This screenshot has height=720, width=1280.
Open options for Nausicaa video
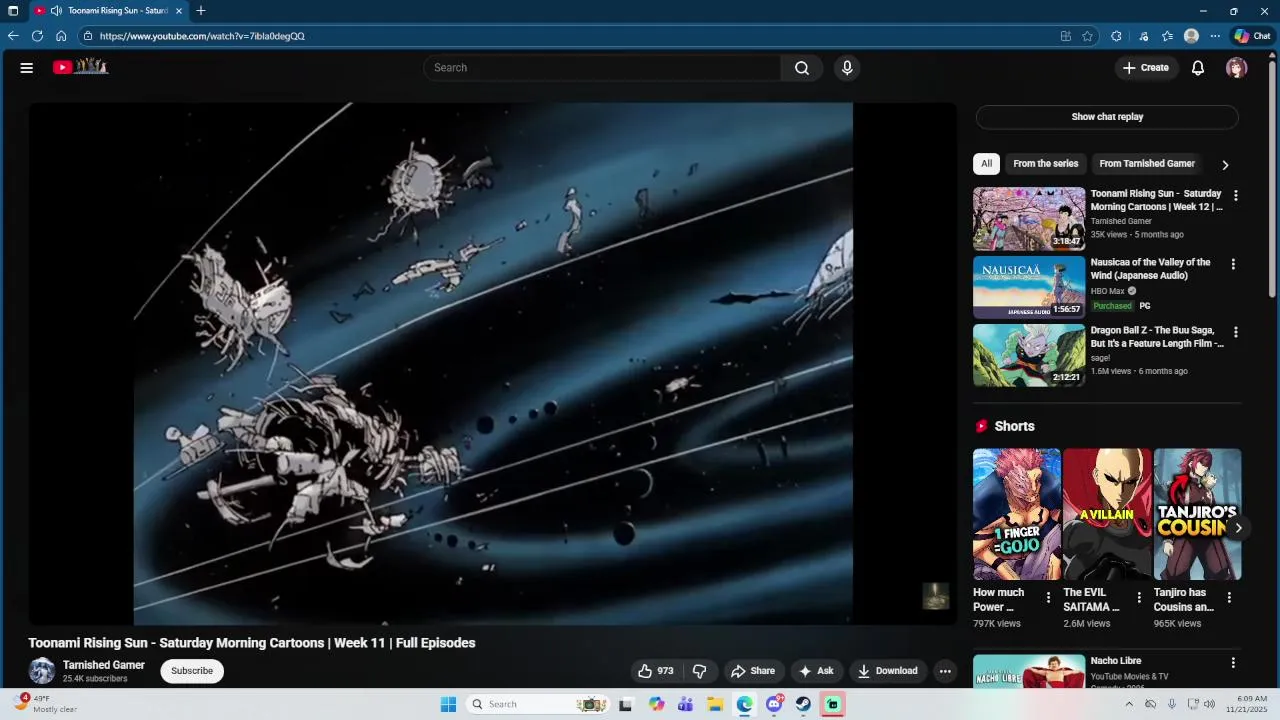coord(1233,264)
